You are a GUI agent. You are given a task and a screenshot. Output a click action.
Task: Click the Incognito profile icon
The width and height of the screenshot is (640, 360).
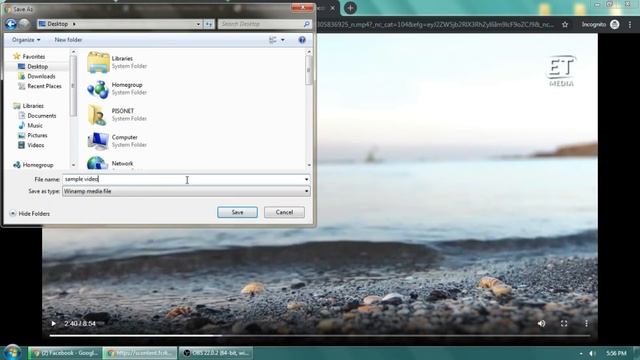(614, 24)
